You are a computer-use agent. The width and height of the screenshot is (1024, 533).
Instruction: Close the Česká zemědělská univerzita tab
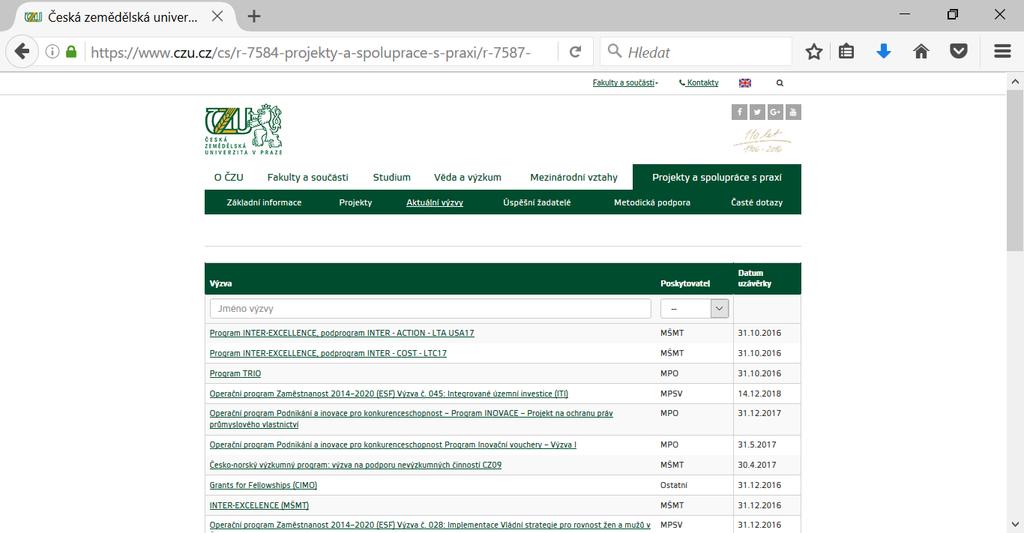pos(217,16)
